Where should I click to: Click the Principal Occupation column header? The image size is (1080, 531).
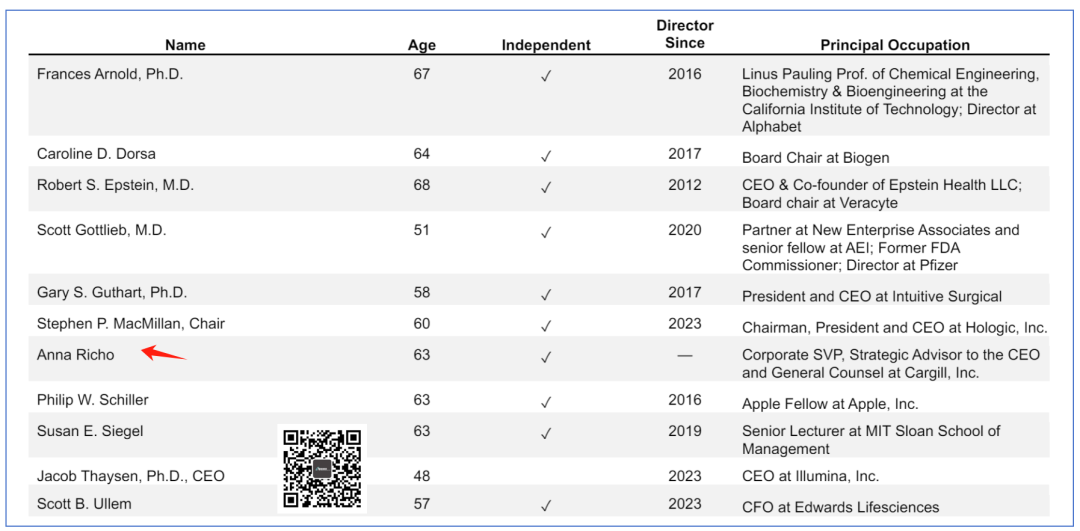tap(895, 45)
